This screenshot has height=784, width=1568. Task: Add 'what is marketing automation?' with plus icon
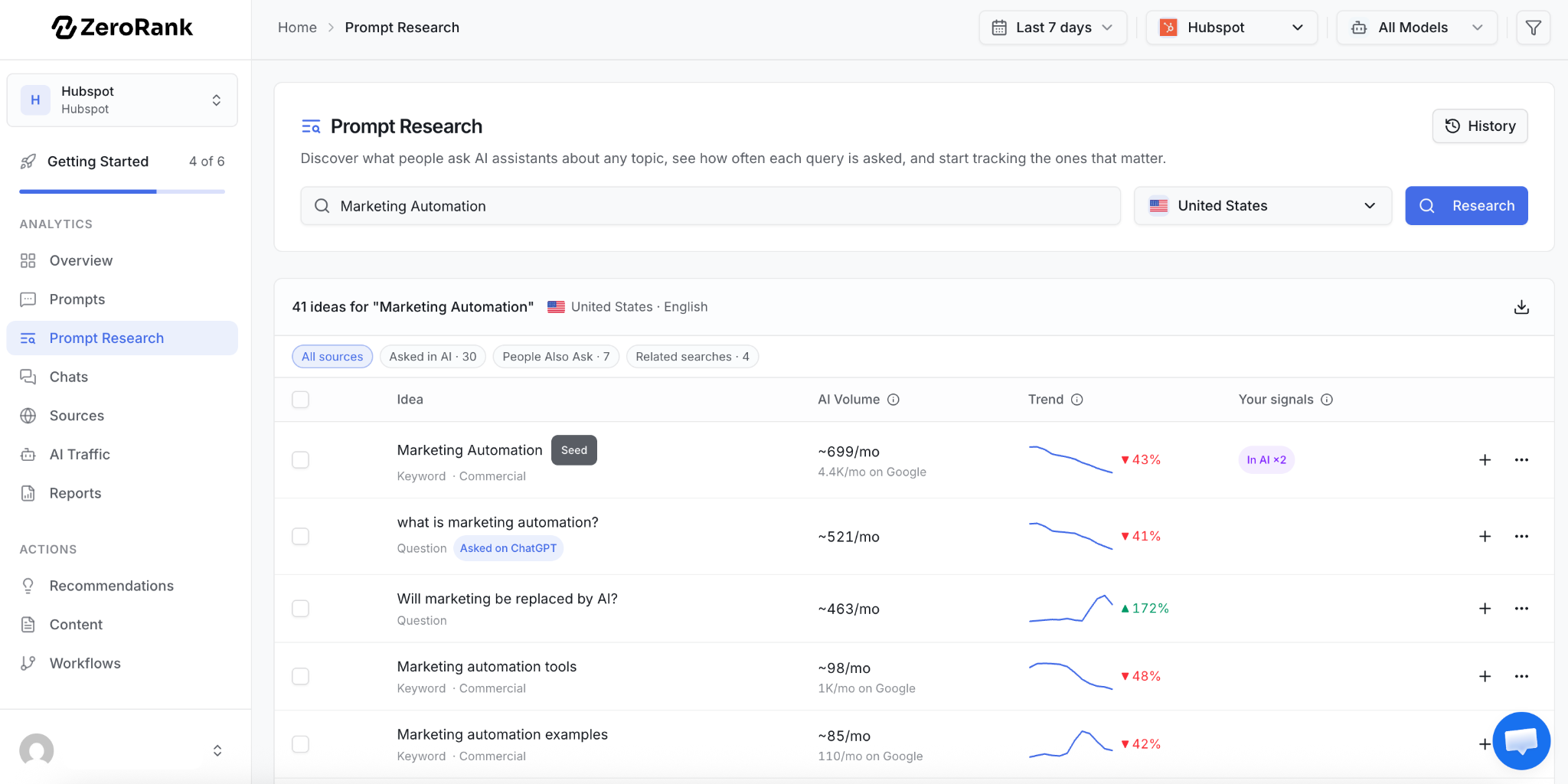[1485, 537]
